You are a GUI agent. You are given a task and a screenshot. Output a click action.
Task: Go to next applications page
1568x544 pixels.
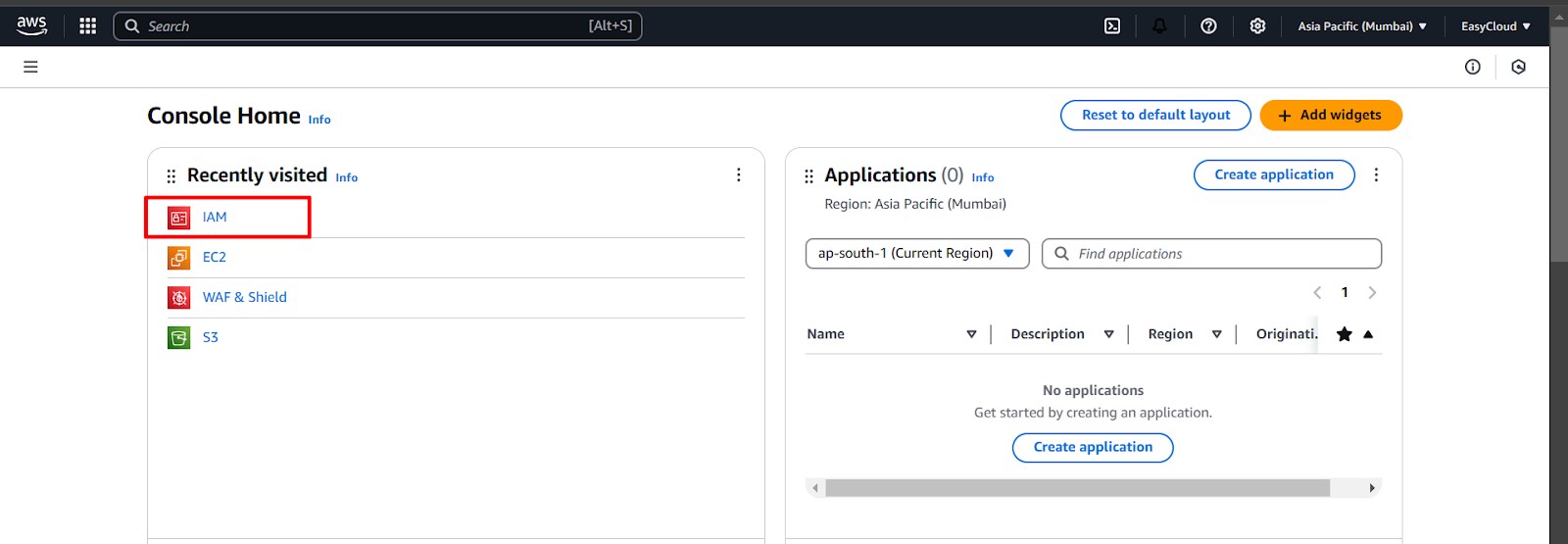pyautogui.click(x=1372, y=292)
